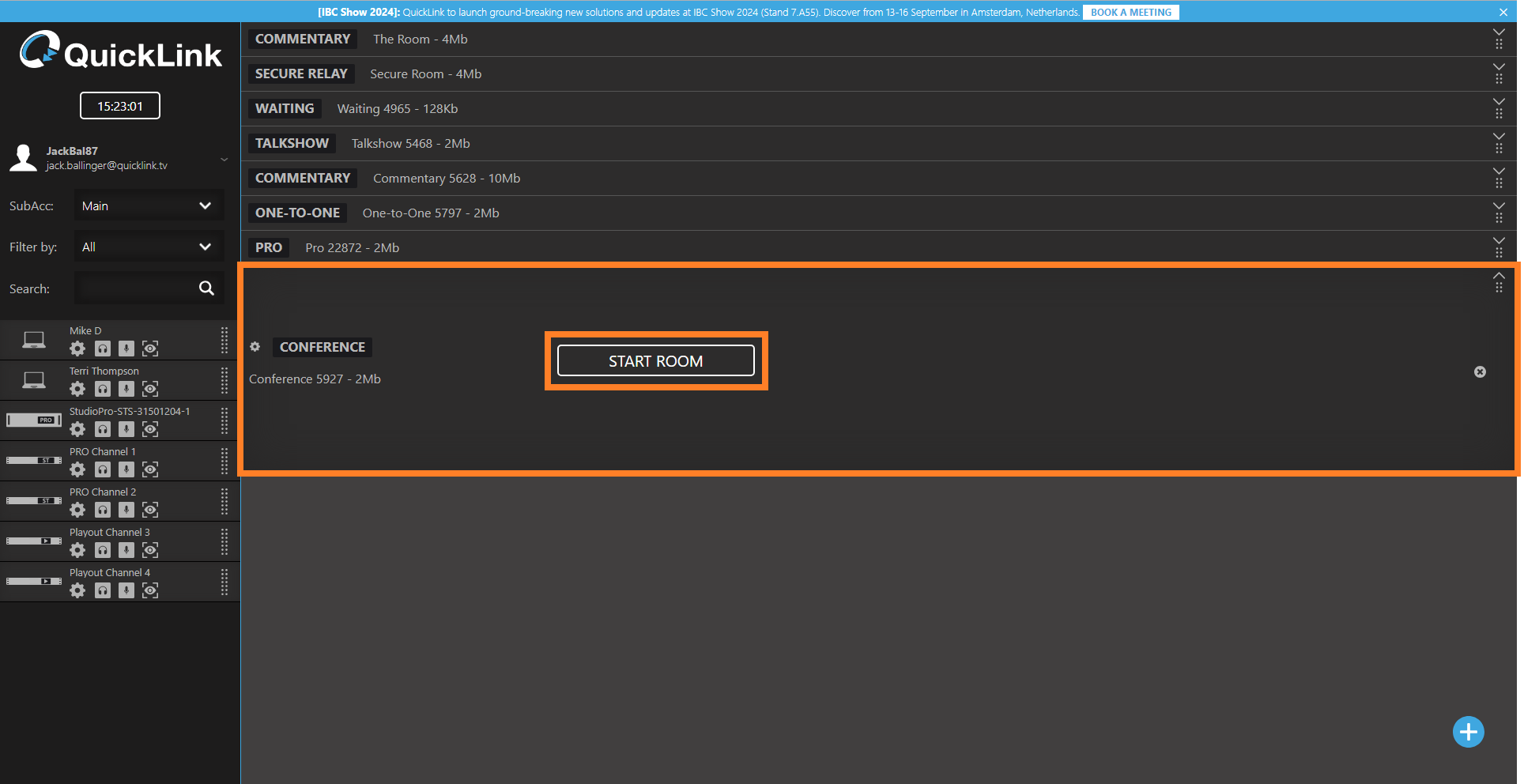Click the Conference room settings gear
This screenshot has height=784, width=1524.
tap(255, 347)
